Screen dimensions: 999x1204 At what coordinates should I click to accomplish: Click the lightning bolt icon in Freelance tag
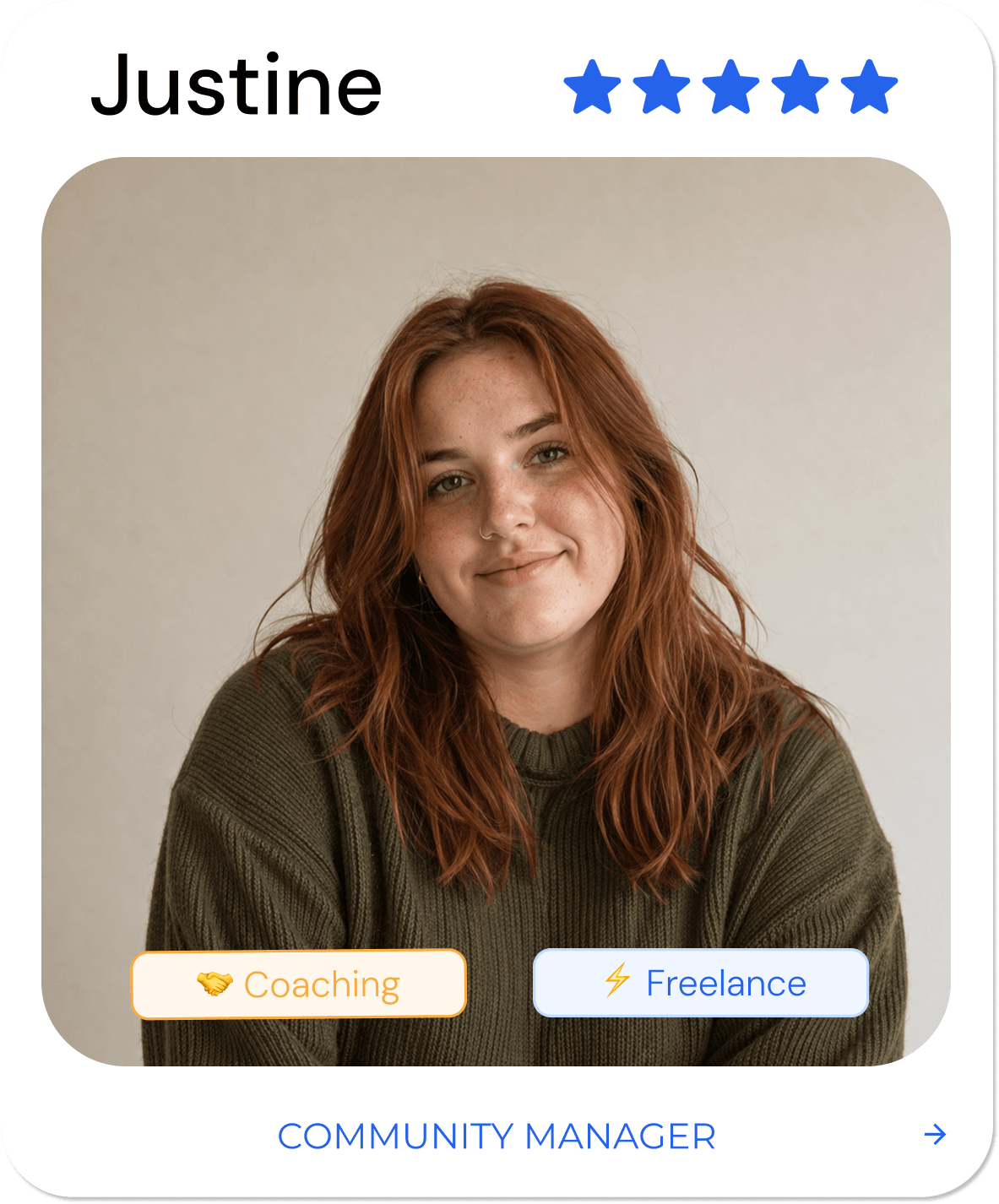617,980
